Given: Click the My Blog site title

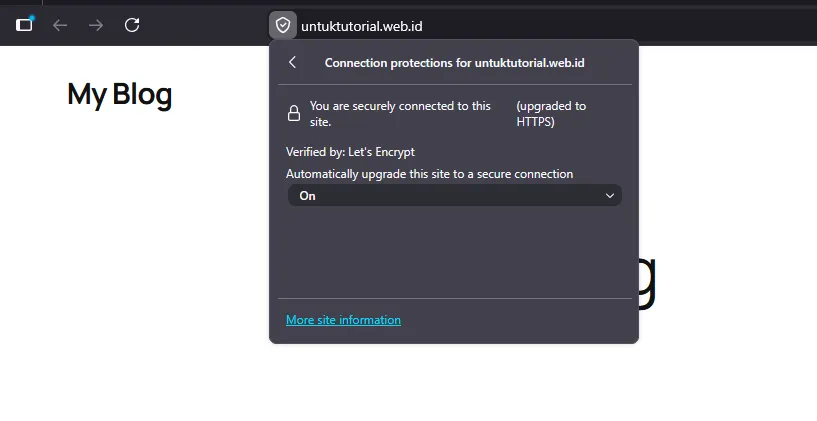Looking at the screenshot, I should pyautogui.click(x=120, y=95).
